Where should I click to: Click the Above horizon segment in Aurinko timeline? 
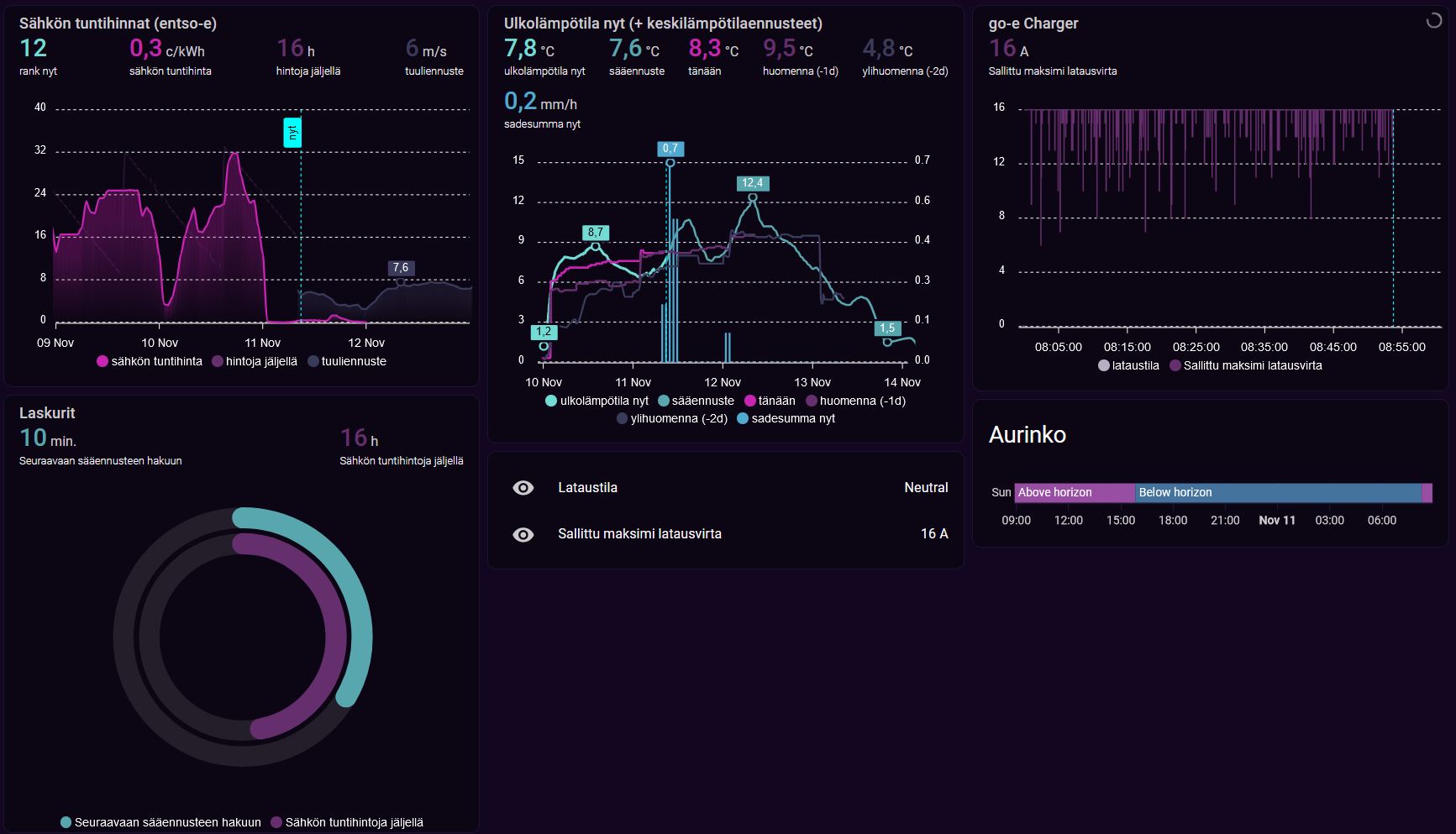click(x=1075, y=493)
